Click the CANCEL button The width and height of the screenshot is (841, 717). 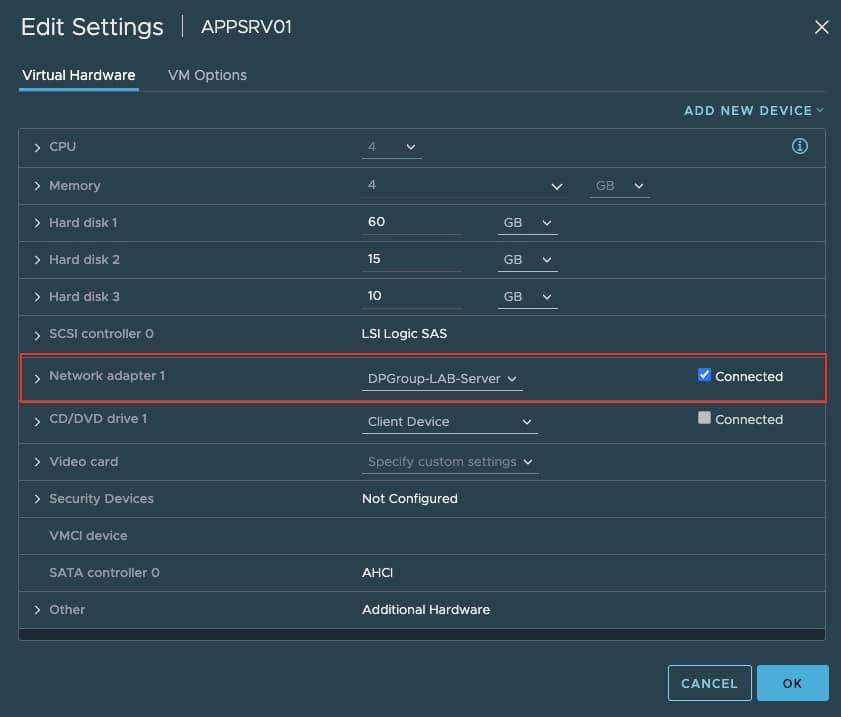click(x=709, y=683)
